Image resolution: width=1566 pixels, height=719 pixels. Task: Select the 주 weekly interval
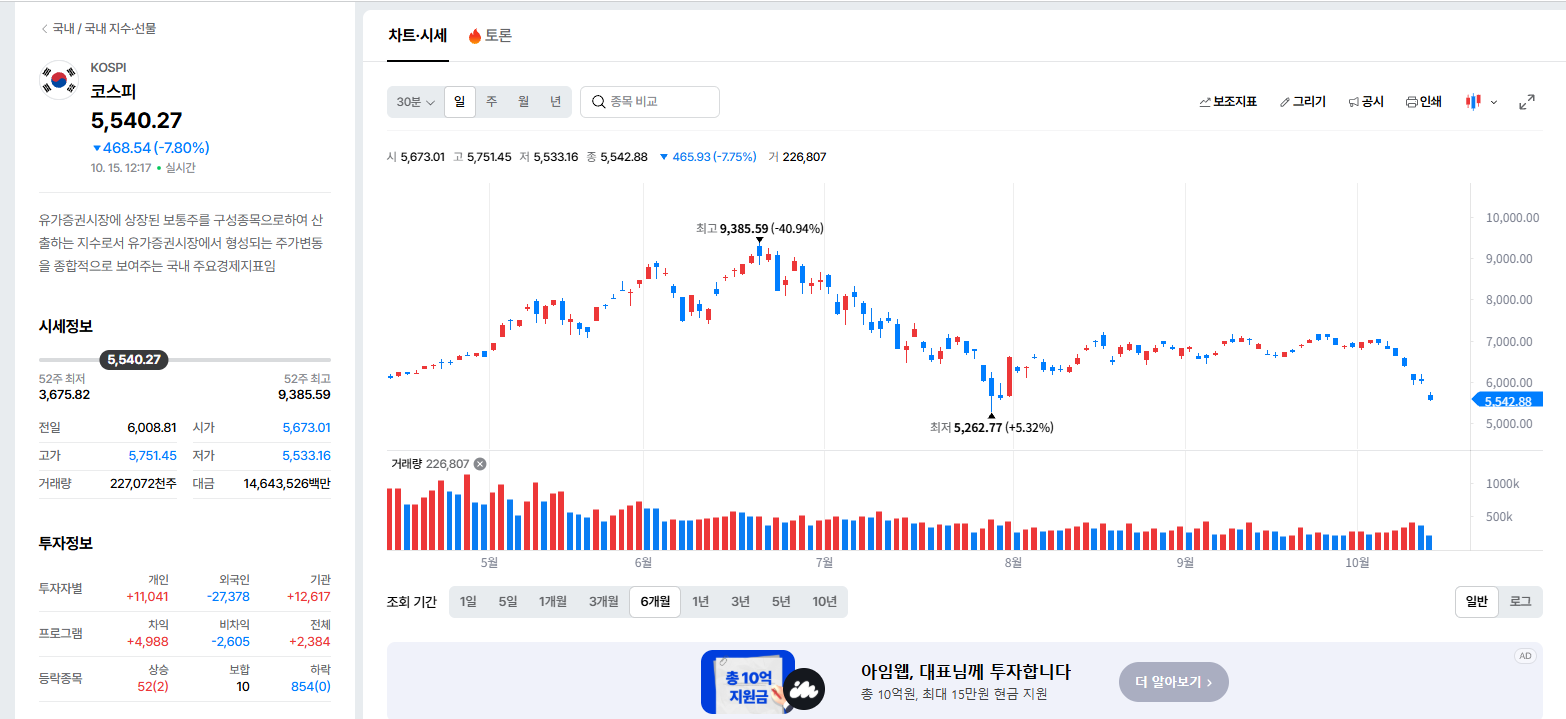click(x=492, y=102)
